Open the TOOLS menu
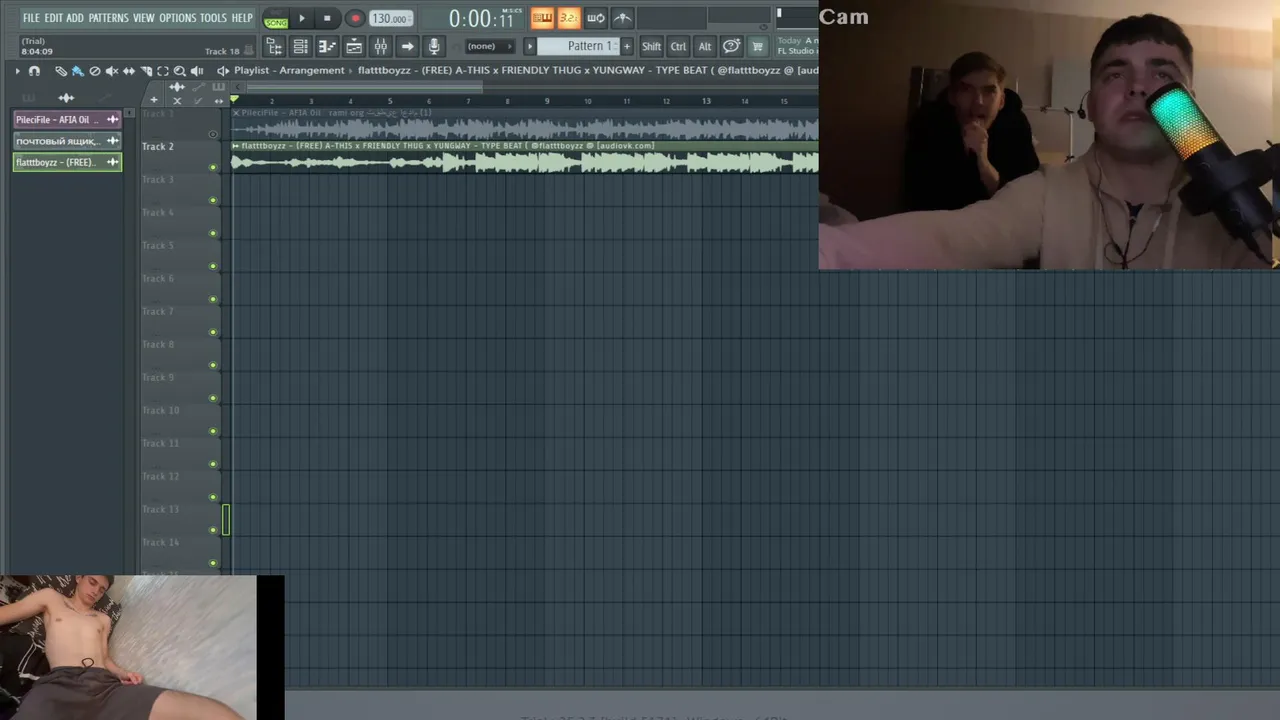This screenshot has height=720, width=1280. pos(213,18)
